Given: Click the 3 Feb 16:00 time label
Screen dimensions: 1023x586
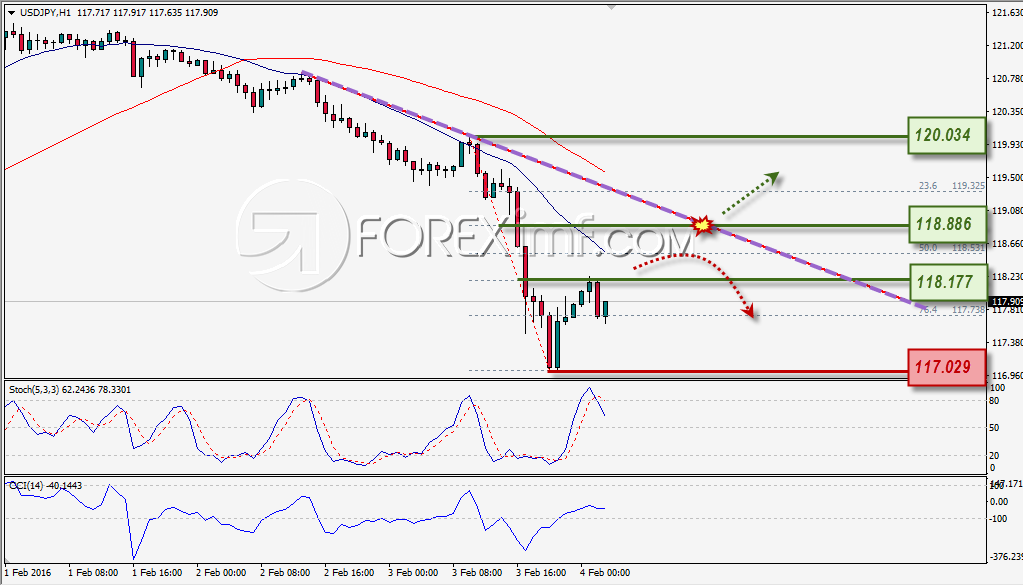Looking at the screenshot, I should tap(541, 573).
